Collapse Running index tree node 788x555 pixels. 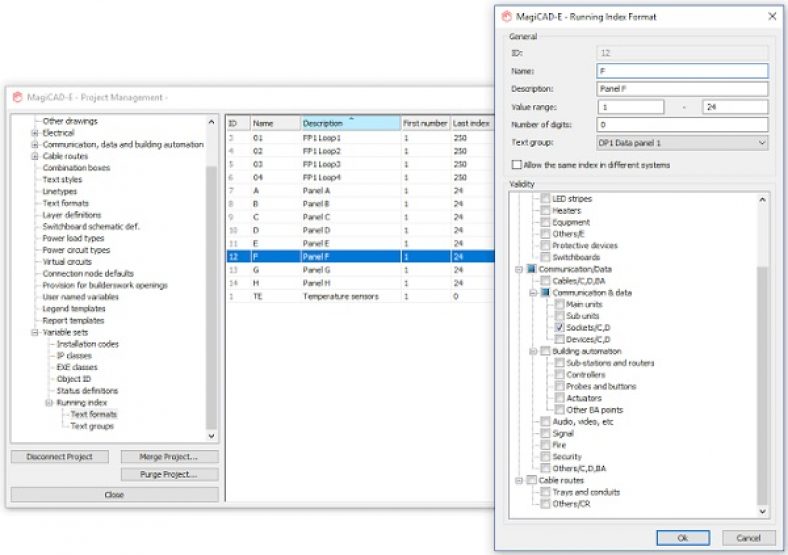pos(49,403)
